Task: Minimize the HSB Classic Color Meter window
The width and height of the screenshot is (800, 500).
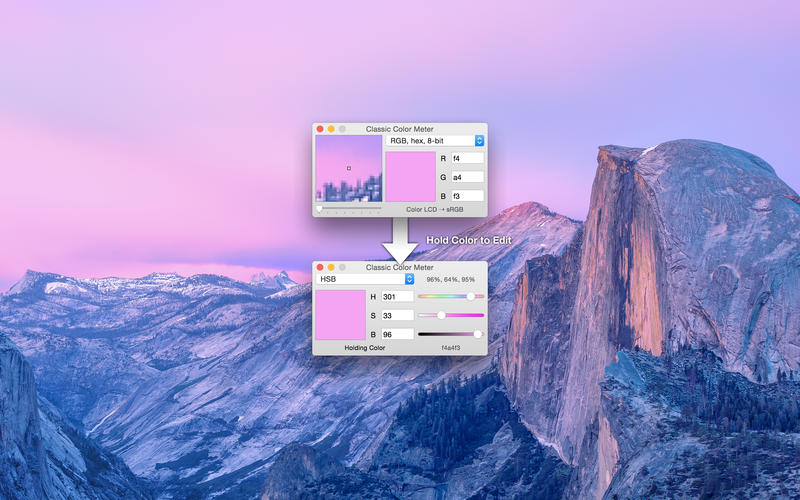Action: pyautogui.click(x=331, y=267)
